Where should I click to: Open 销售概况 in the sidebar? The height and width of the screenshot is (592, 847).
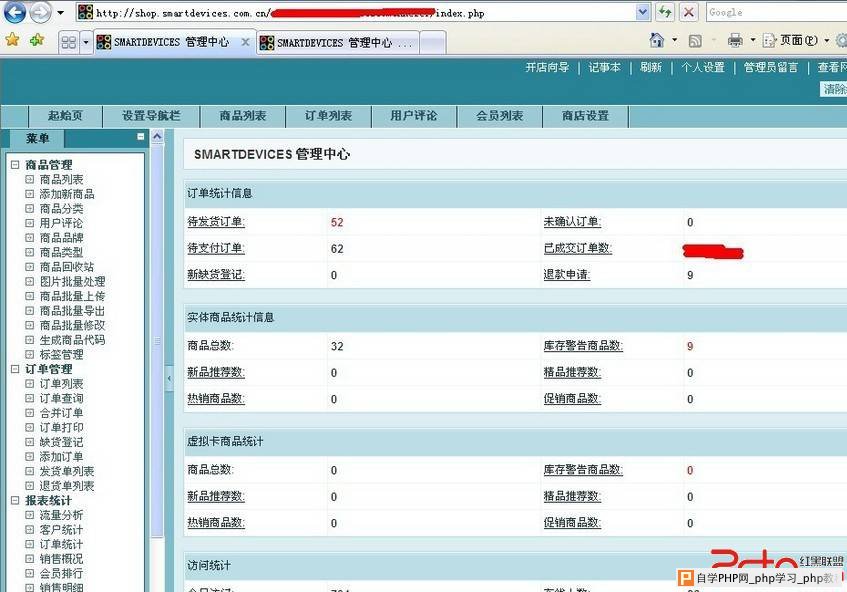(x=62, y=559)
